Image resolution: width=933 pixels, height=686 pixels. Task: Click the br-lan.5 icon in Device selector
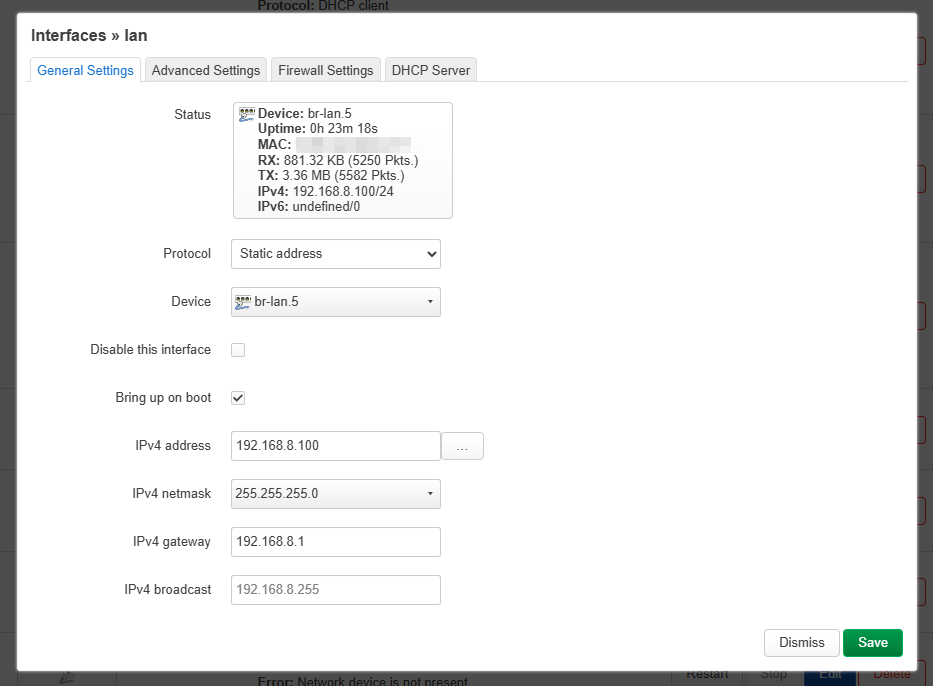243,301
